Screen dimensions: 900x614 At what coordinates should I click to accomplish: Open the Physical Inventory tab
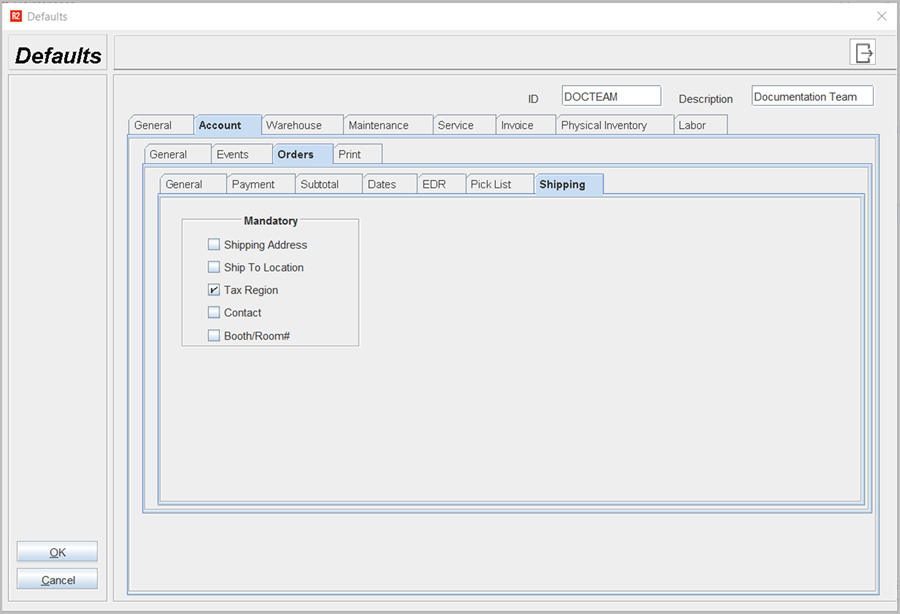(x=615, y=125)
